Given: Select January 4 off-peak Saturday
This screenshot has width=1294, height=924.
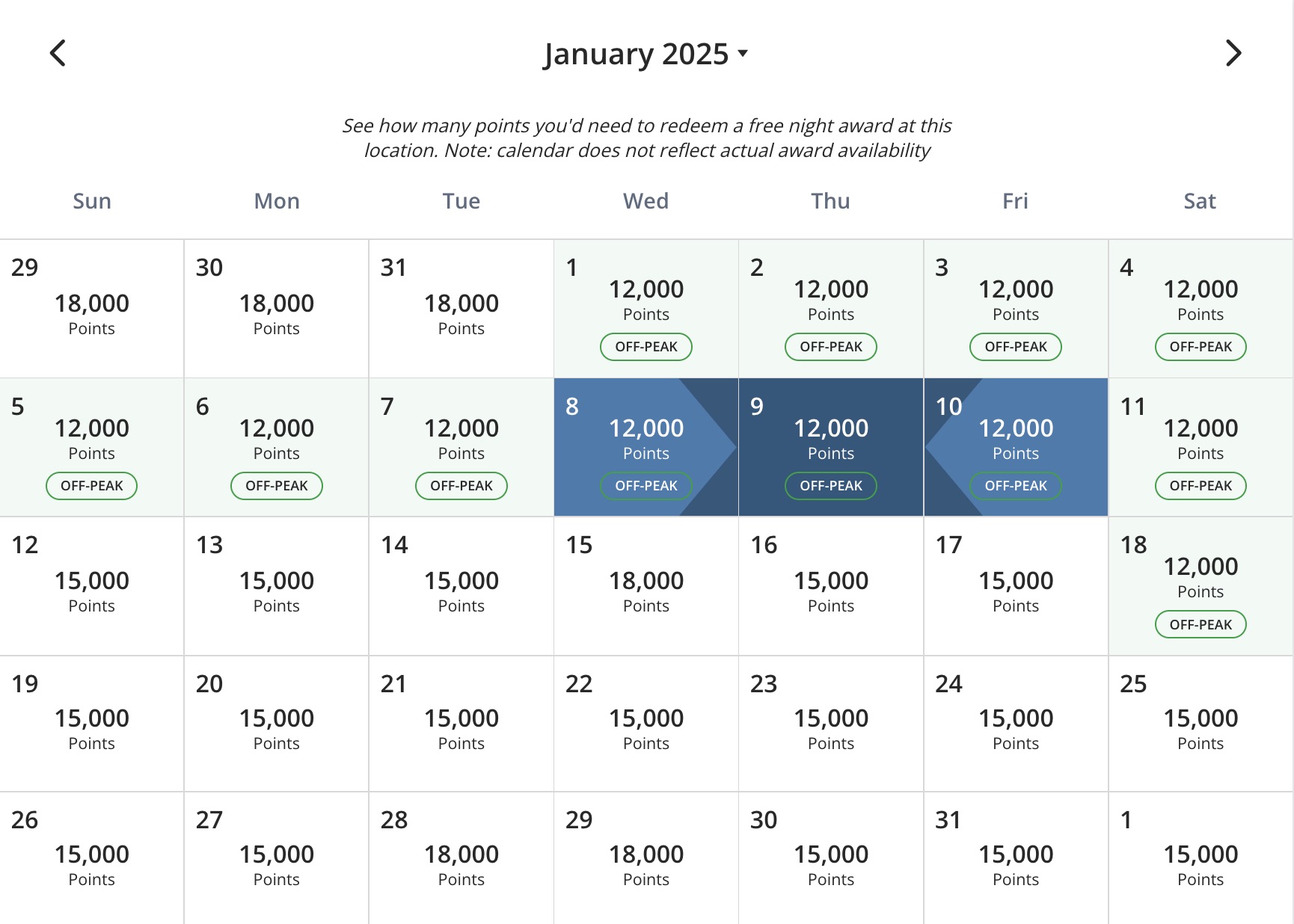Looking at the screenshot, I should [x=1200, y=308].
